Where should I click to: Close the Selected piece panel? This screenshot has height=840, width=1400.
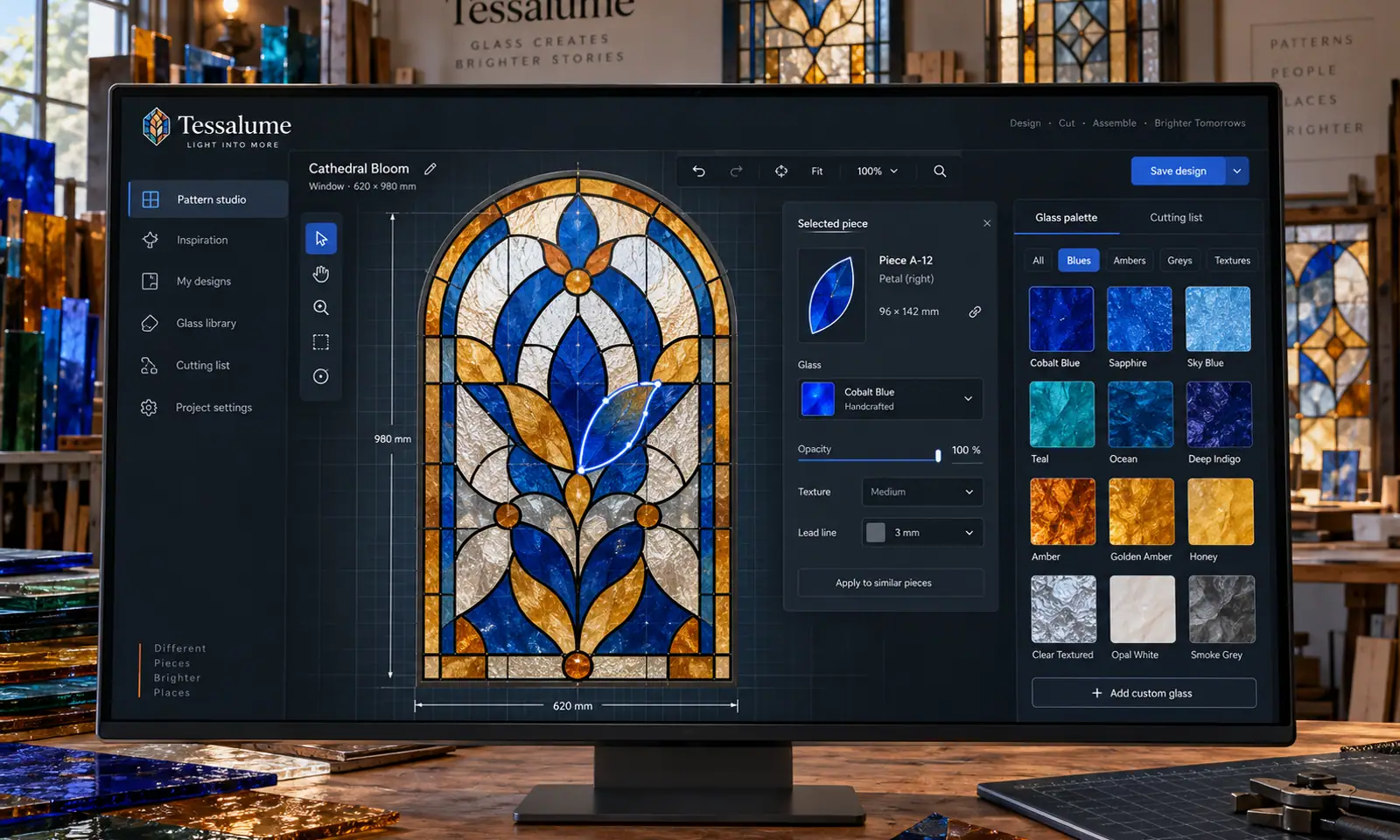pos(987,223)
